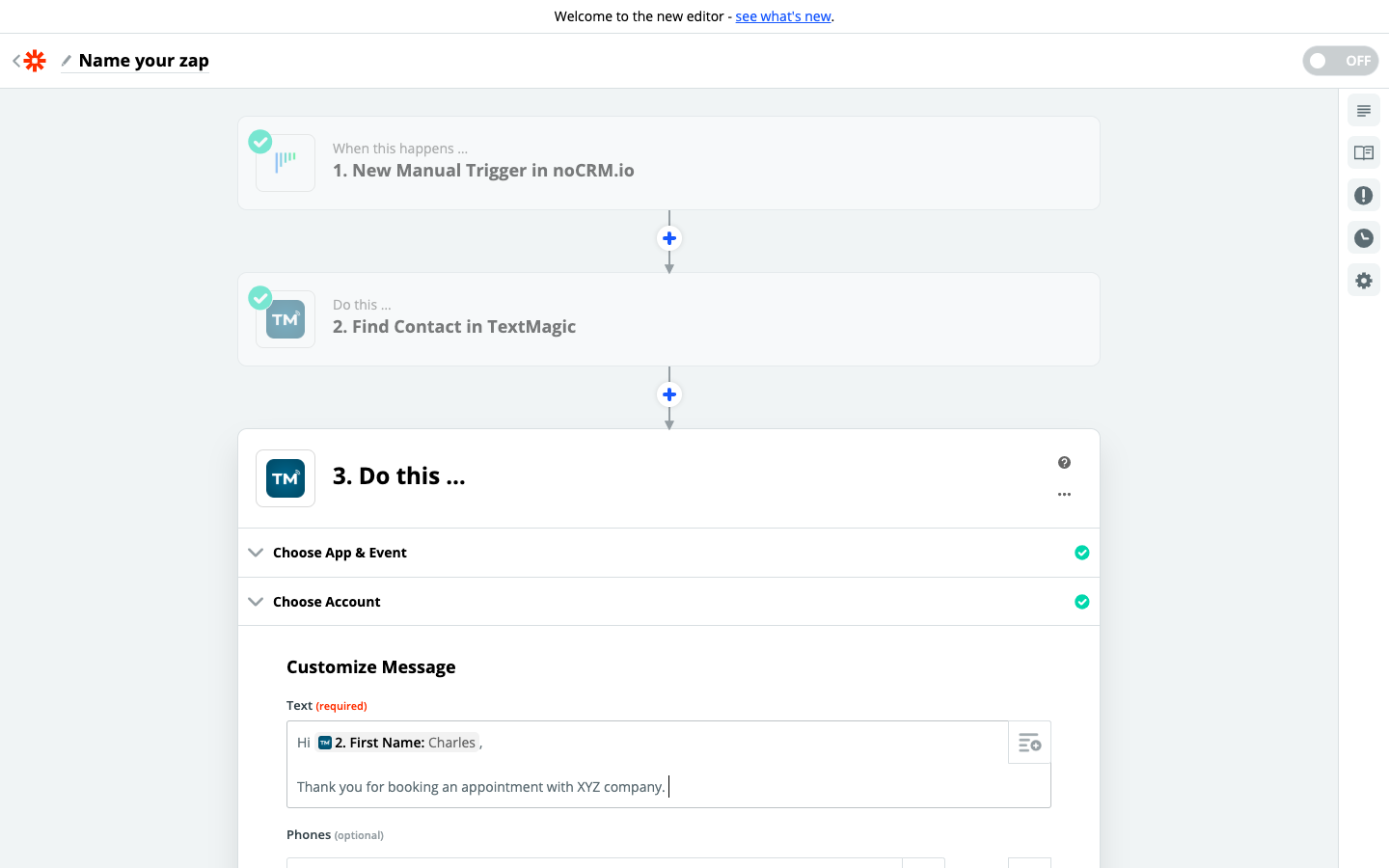Click the back arrow beside Zapier logo
Viewport: 1389px width, 868px height.
tap(16, 61)
